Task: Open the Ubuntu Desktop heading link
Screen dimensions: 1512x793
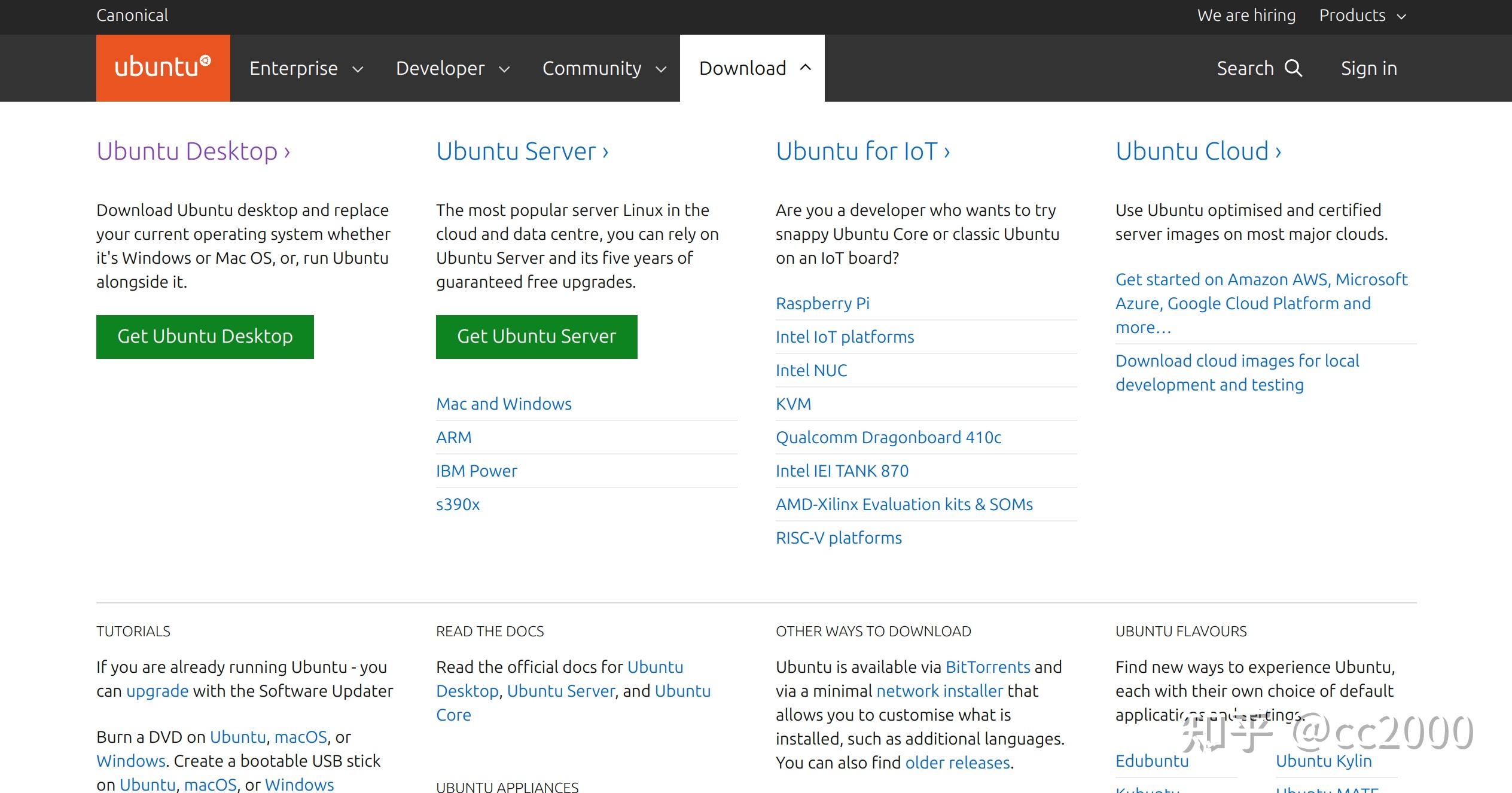Action: coord(193,151)
